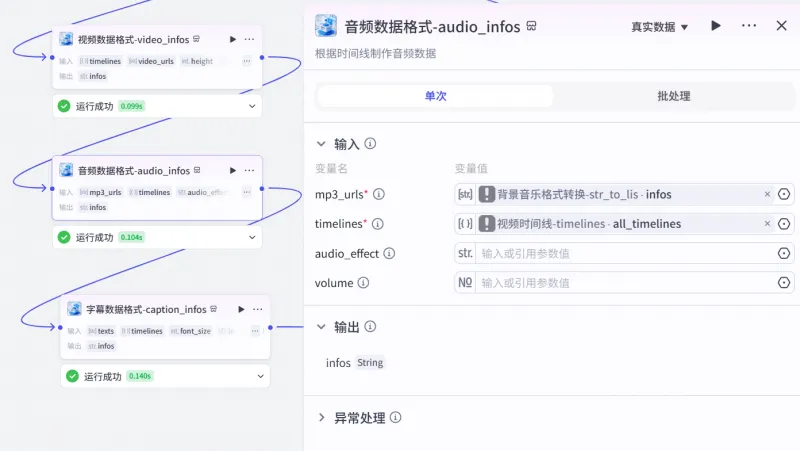The image size is (800, 451).
Task: Click the timelines all_timelines value field
Action: click(x=624, y=224)
